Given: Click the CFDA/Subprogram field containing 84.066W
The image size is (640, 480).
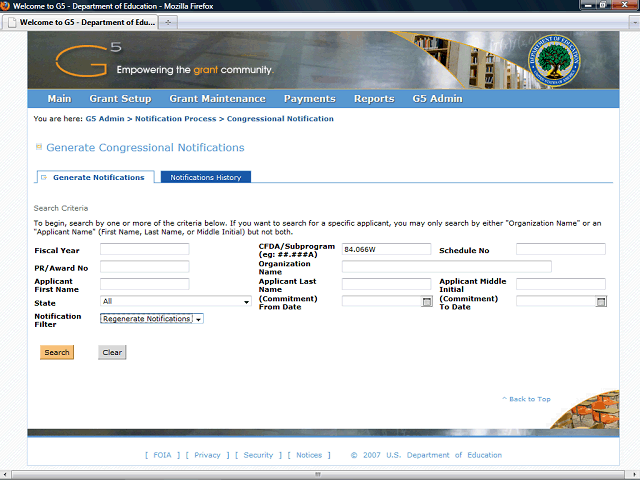Looking at the screenshot, I should coord(386,249).
